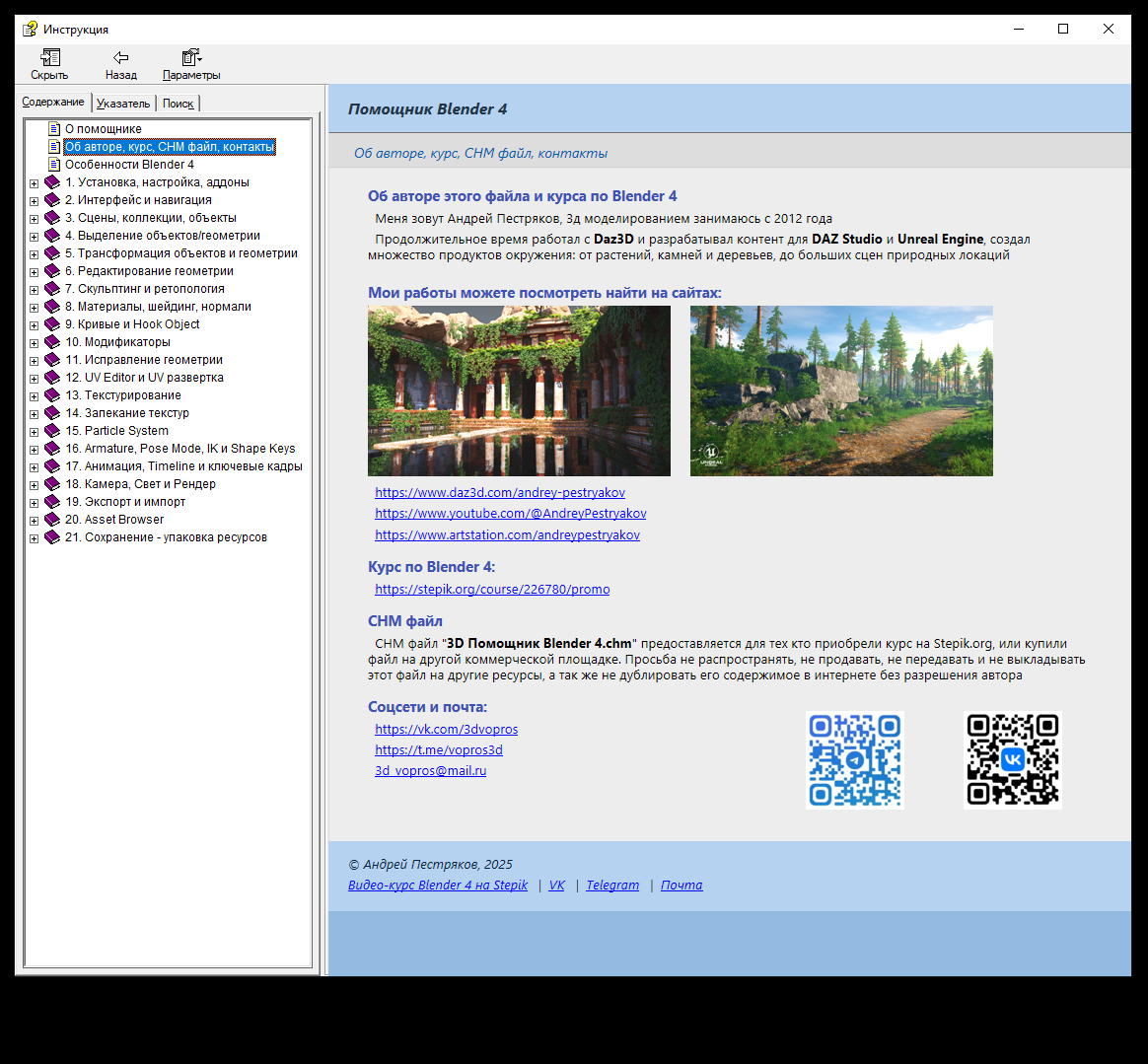This screenshot has height=1064, width=1148.
Task: Open the daz3d.com/andrey-pestryakov link
Action: click(x=500, y=493)
